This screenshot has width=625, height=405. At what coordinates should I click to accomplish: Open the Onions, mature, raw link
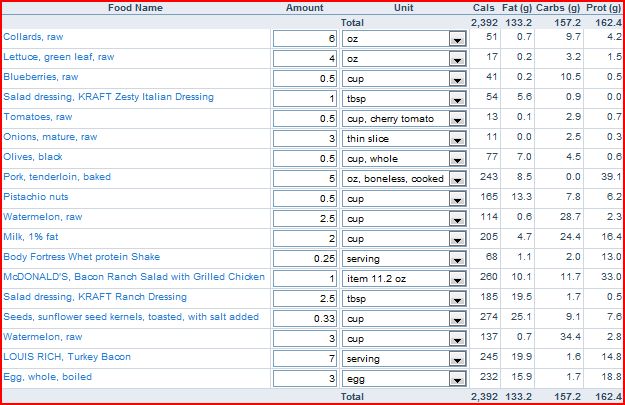pyautogui.click(x=50, y=137)
